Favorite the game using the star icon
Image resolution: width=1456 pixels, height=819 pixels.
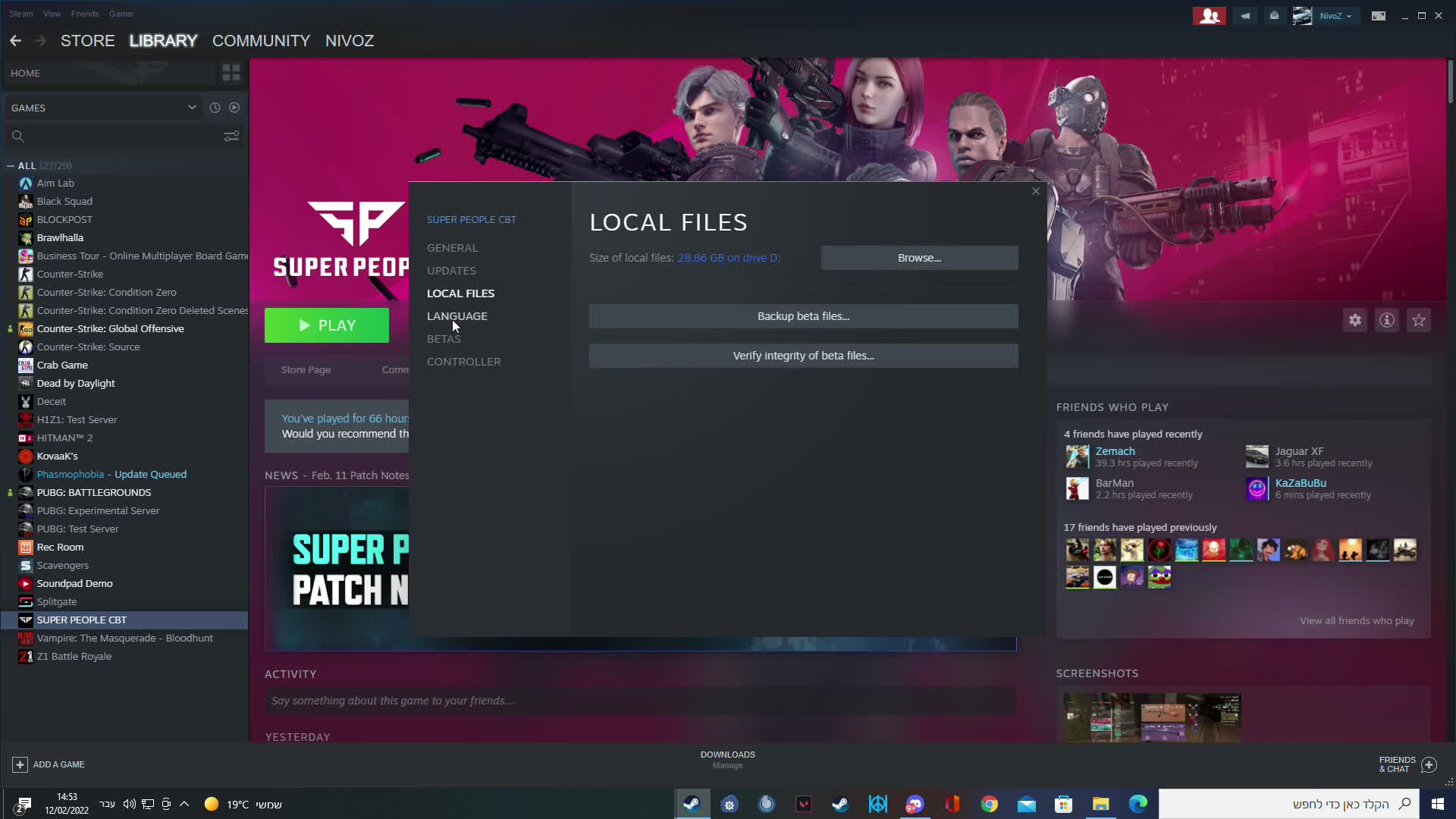1419,319
